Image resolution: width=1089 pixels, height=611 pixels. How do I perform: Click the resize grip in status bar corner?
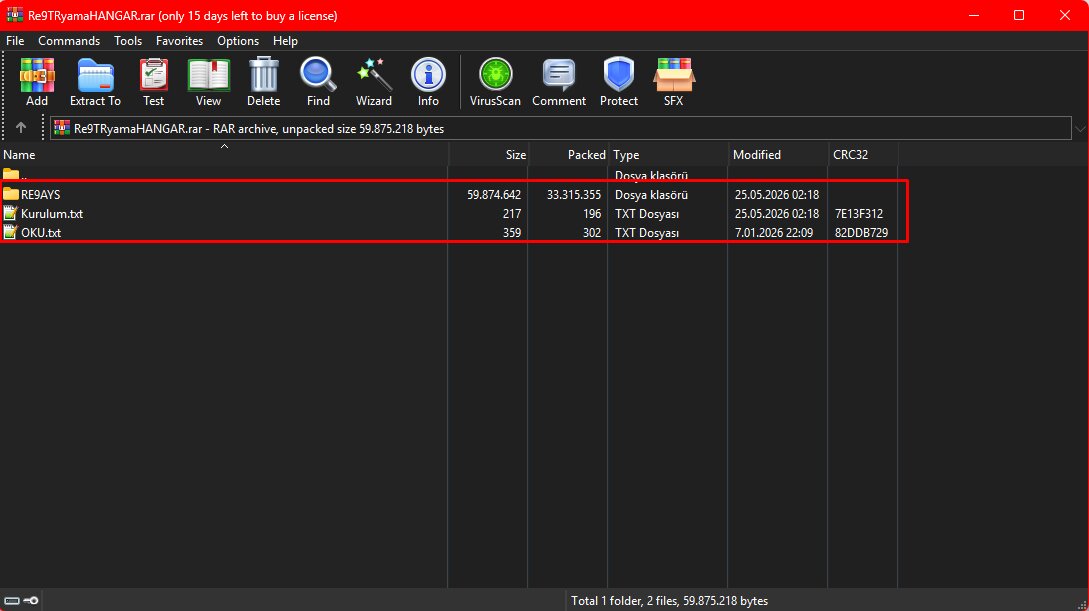pos(1081,604)
